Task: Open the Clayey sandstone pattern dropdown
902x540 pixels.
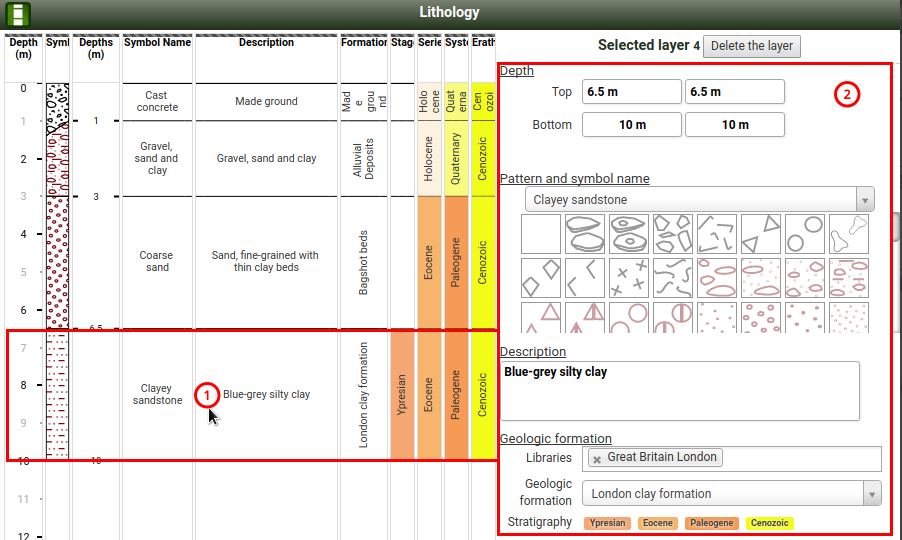Action: (699, 199)
